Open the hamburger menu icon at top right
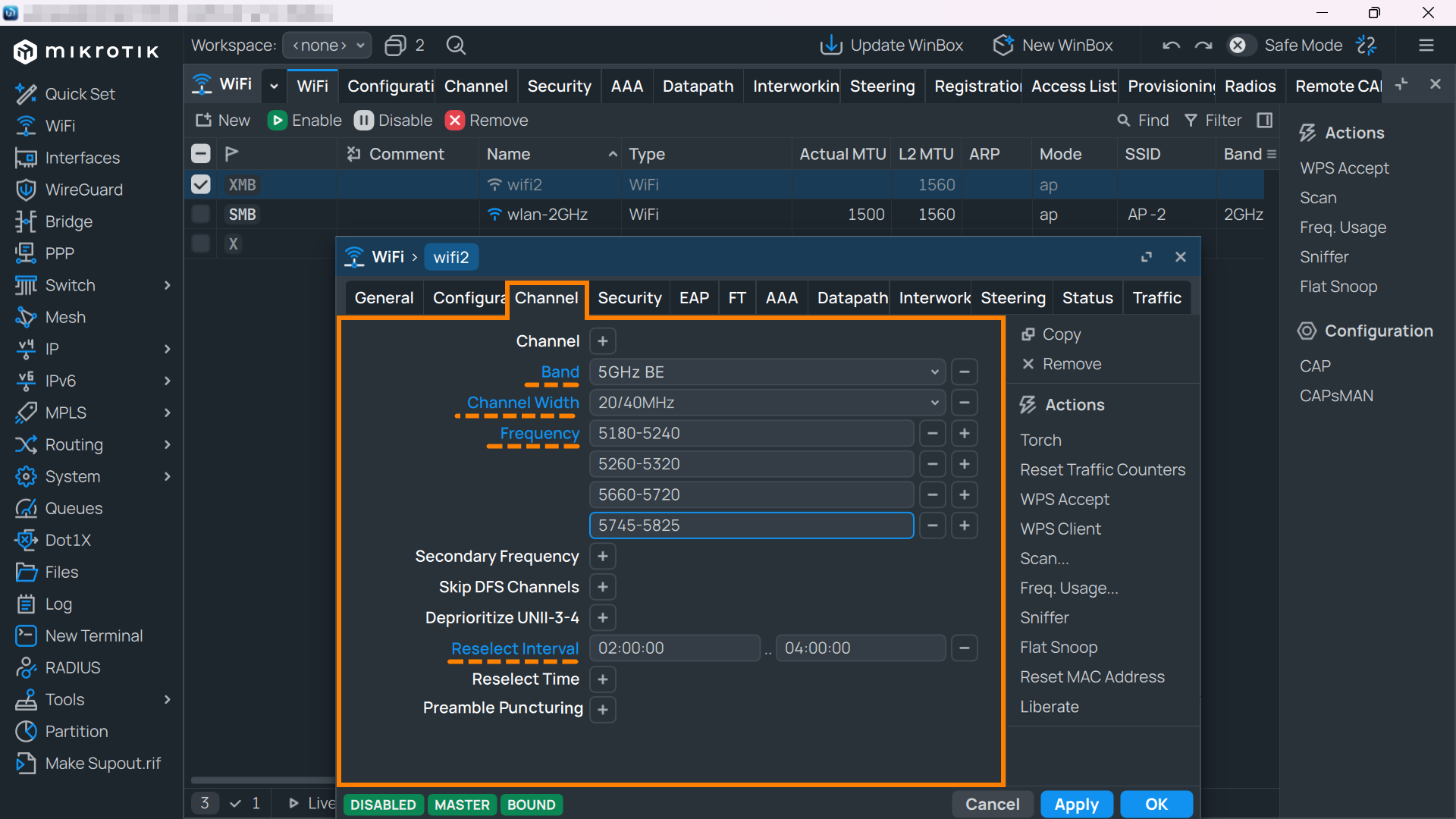Image resolution: width=1456 pixels, height=819 pixels. click(x=1426, y=45)
